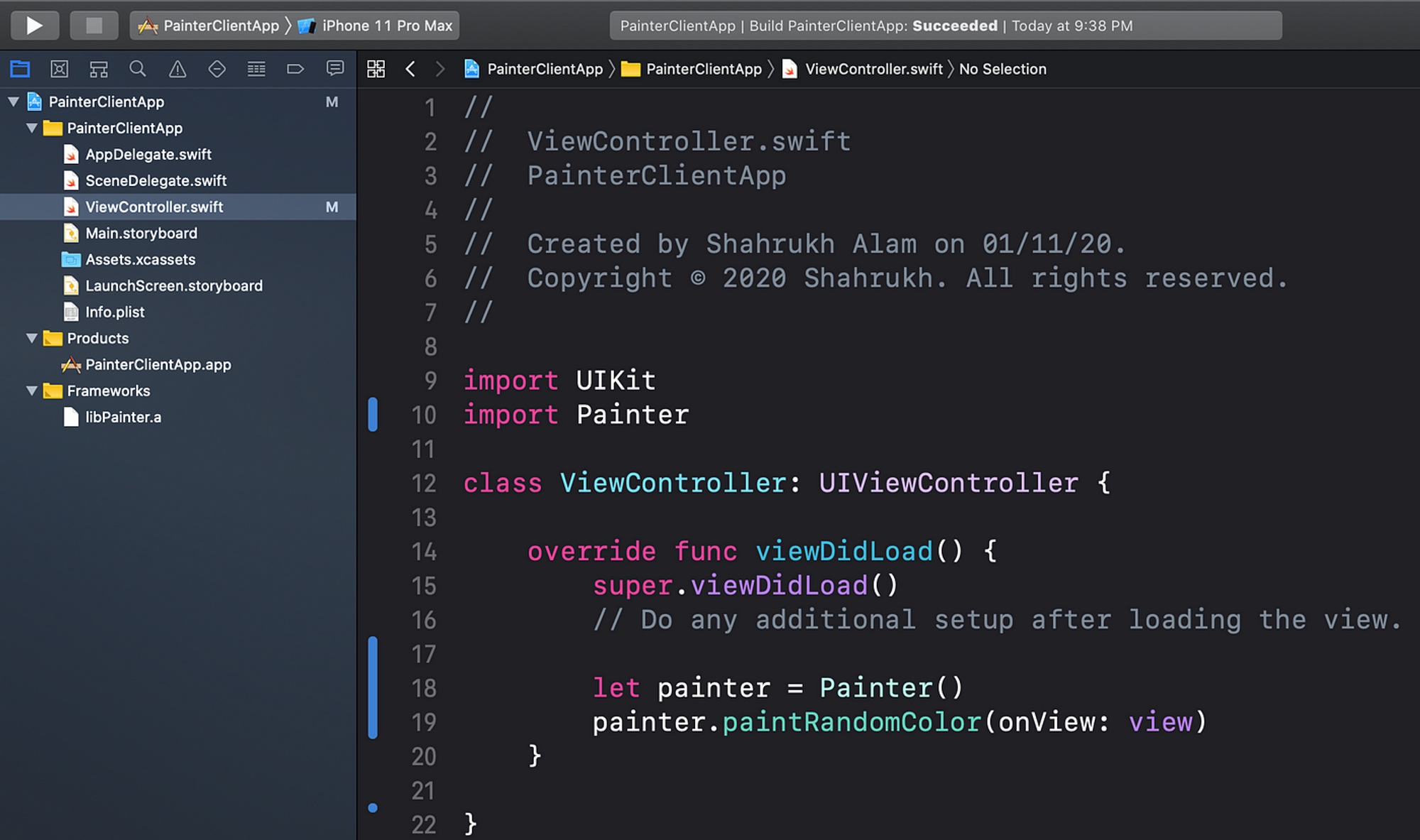Run the PainterClientApp with the play button
Image resolution: width=1420 pixels, height=840 pixels.
(x=34, y=25)
